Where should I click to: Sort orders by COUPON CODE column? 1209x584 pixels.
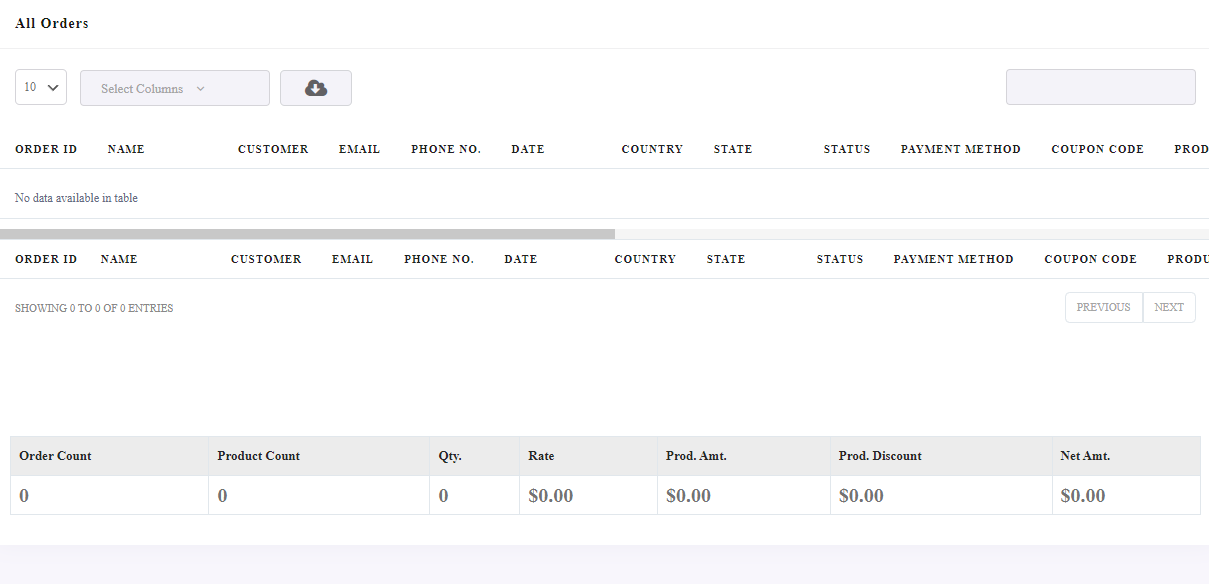1097,149
